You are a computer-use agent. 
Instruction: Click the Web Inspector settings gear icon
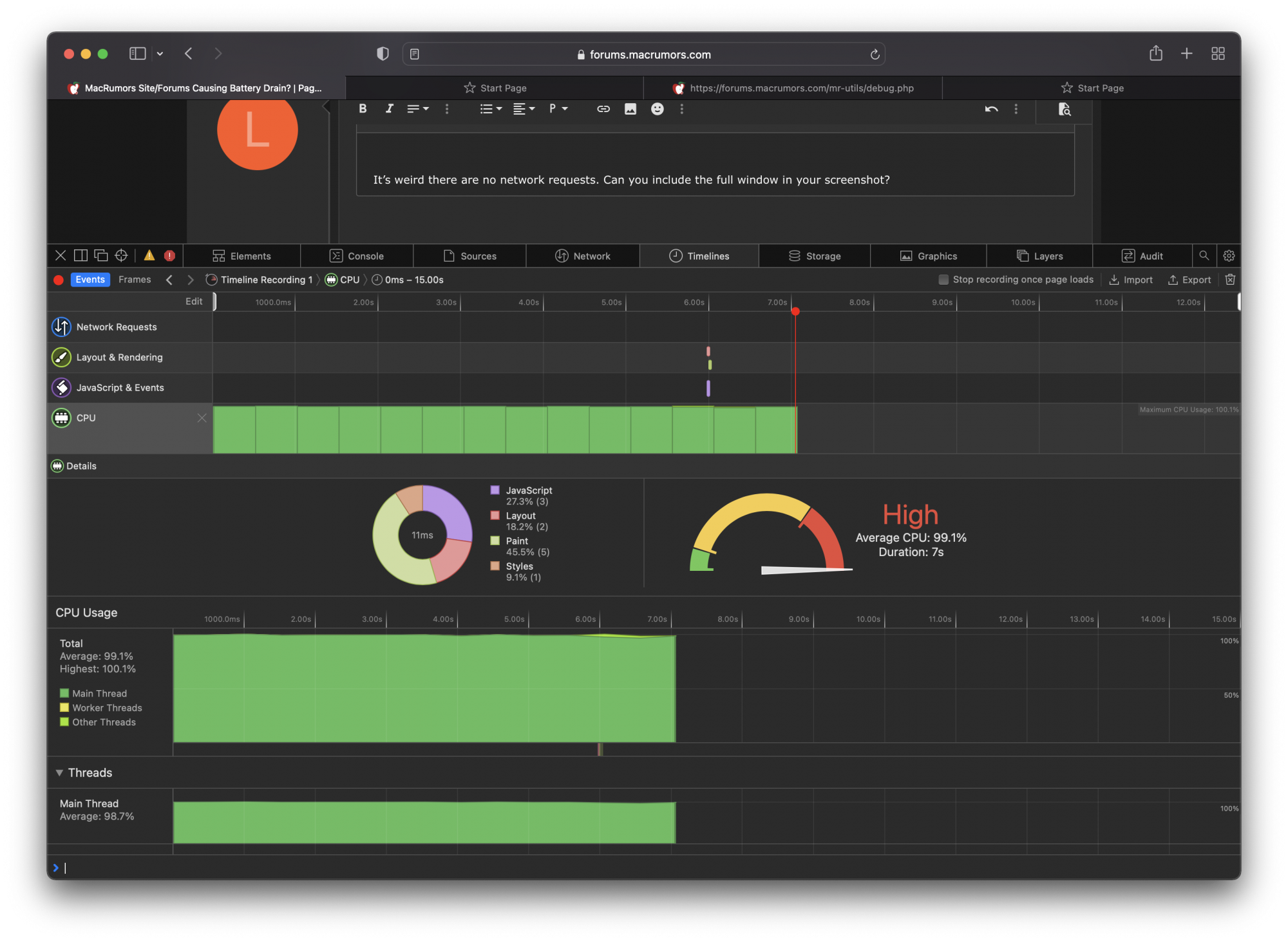[1229, 256]
